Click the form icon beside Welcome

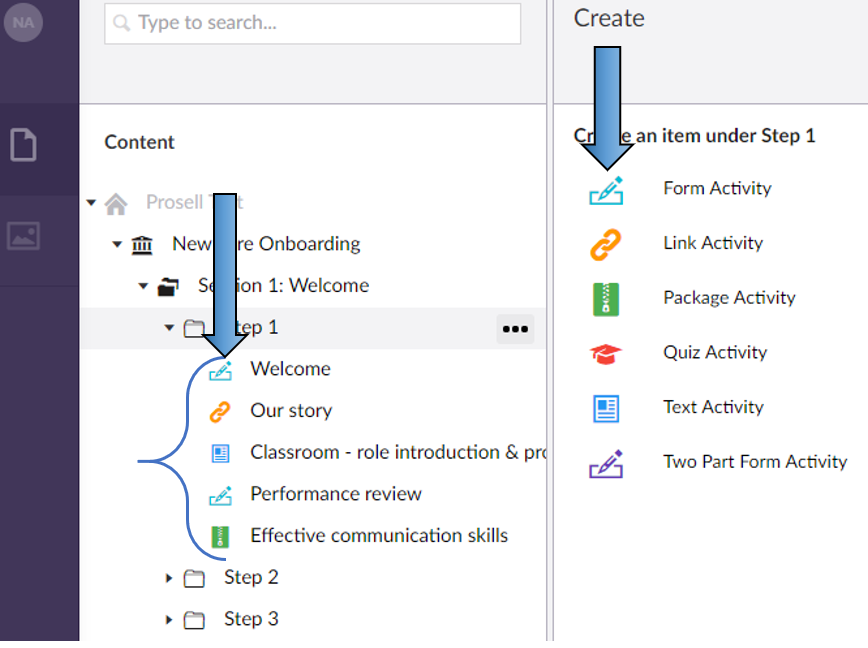click(220, 369)
